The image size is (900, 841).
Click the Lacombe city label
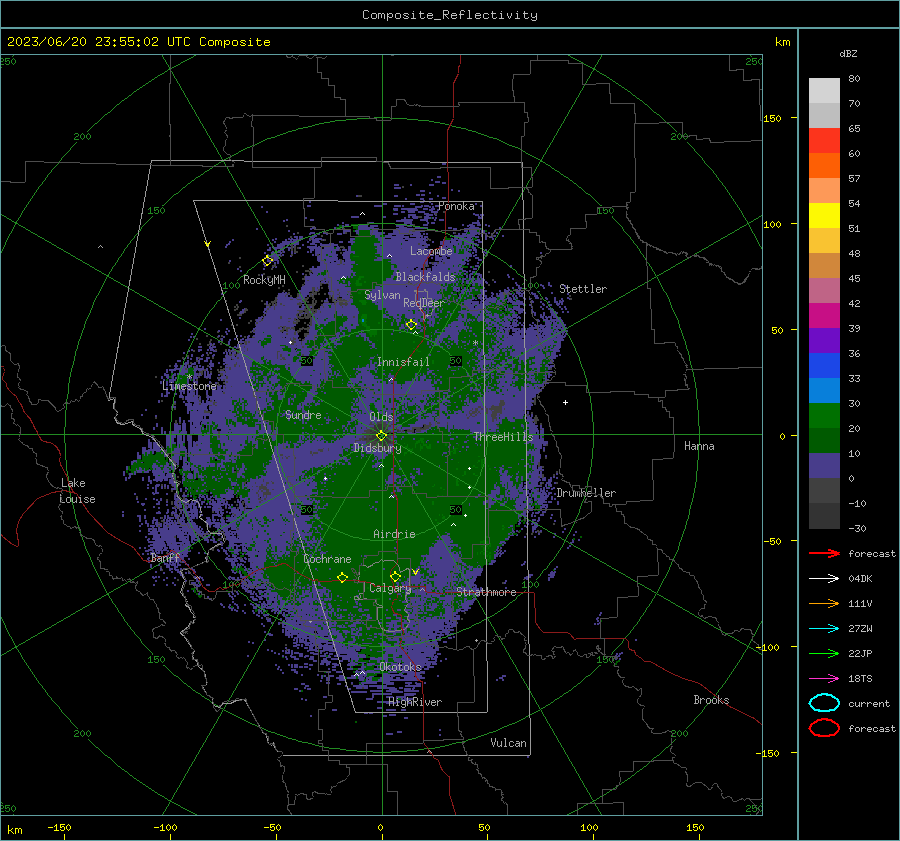[431, 251]
